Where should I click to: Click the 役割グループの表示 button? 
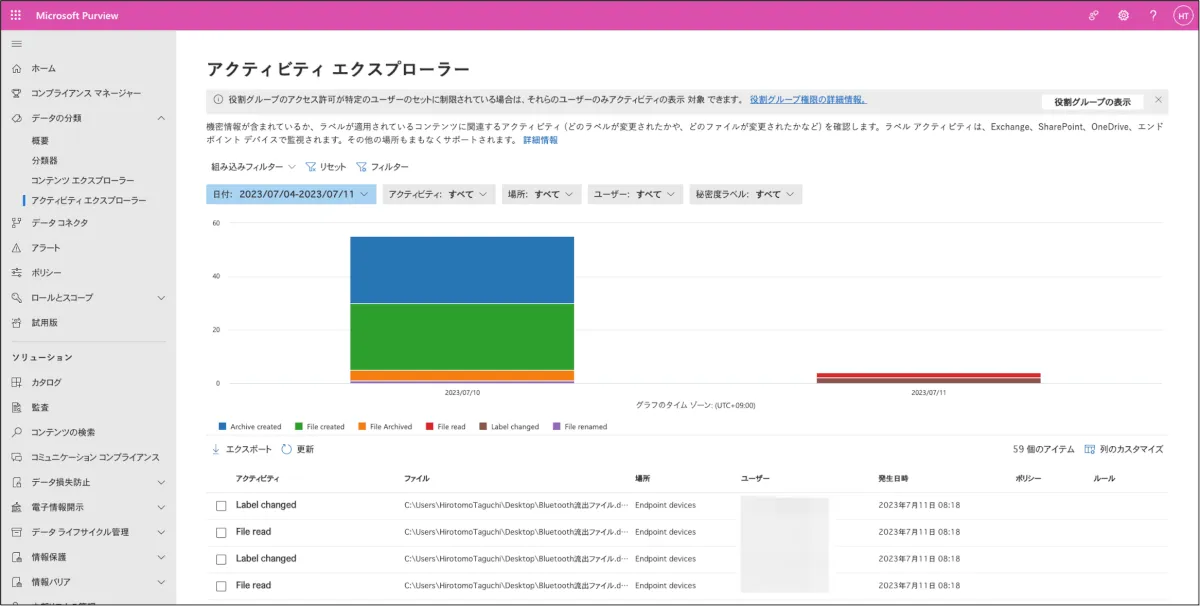(1092, 102)
